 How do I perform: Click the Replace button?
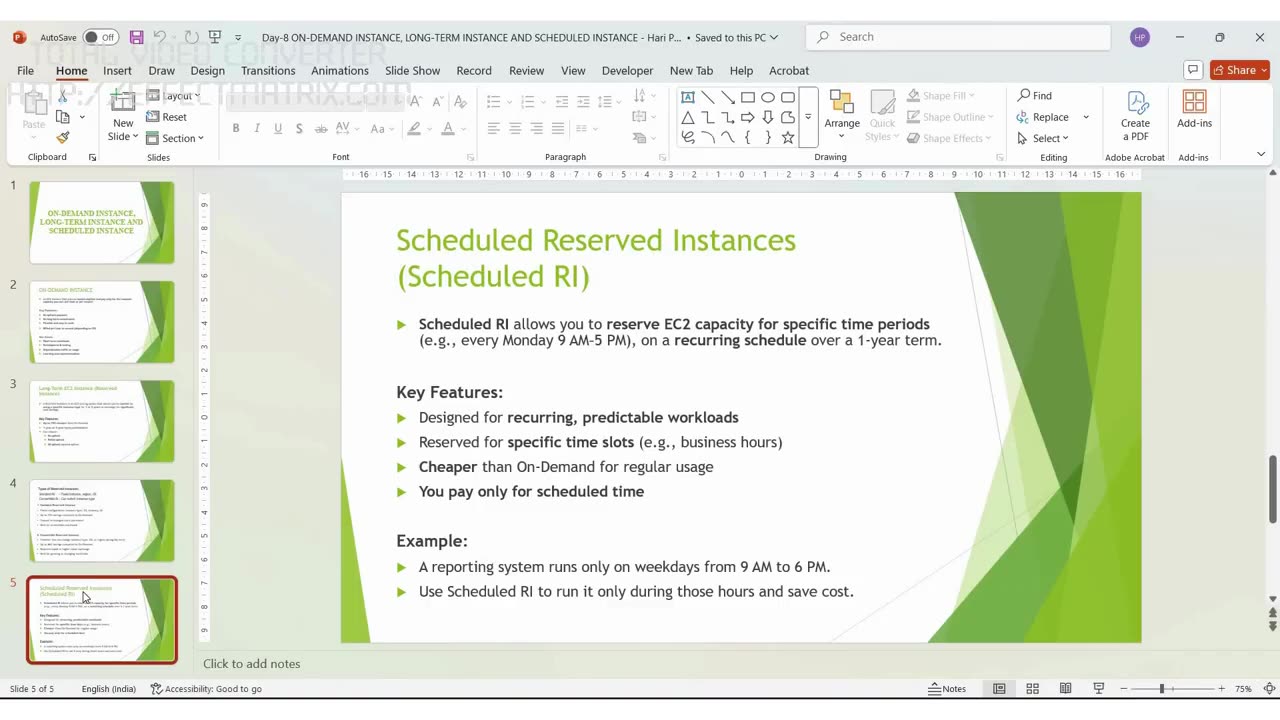tap(1043, 117)
